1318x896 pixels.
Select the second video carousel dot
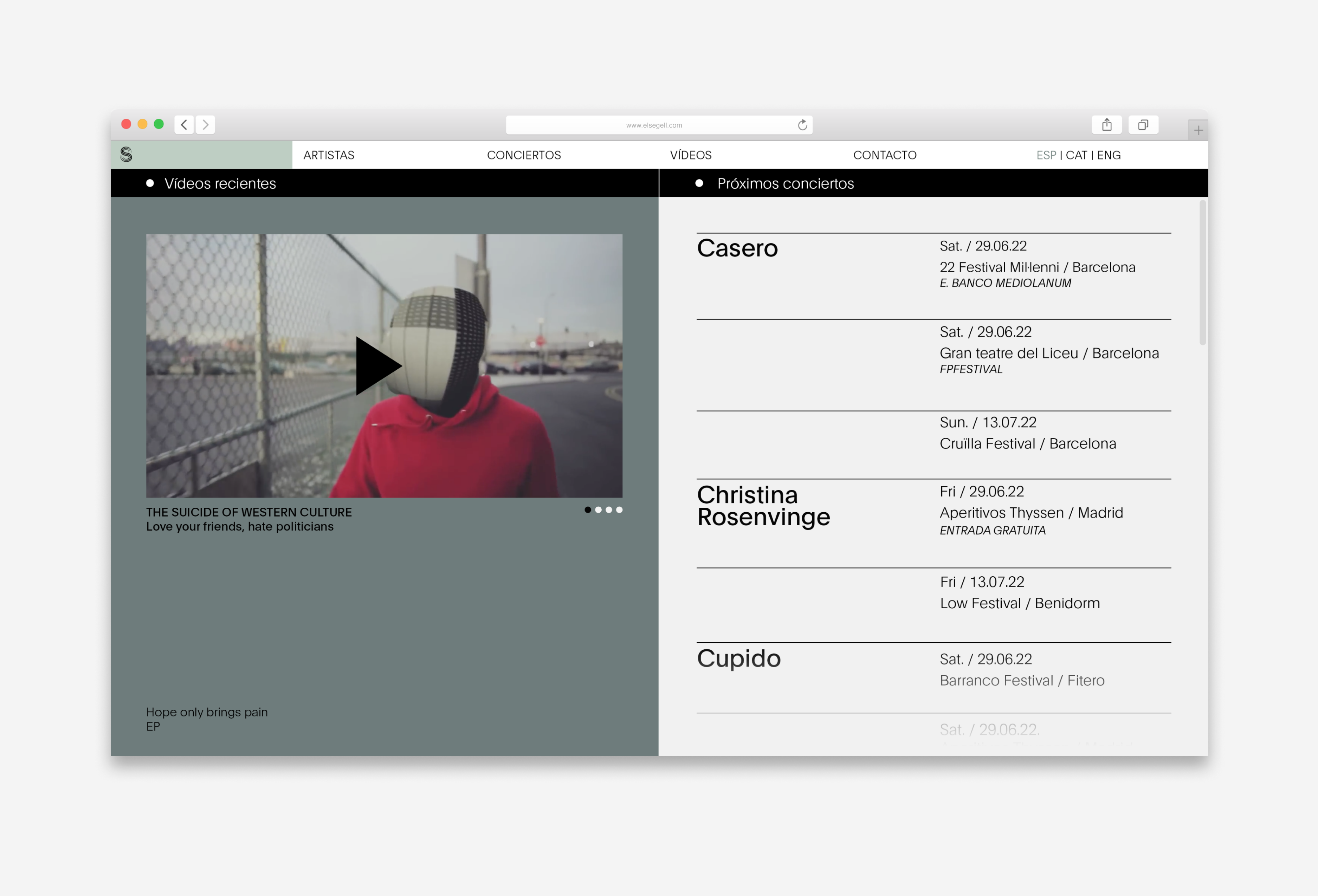point(598,510)
